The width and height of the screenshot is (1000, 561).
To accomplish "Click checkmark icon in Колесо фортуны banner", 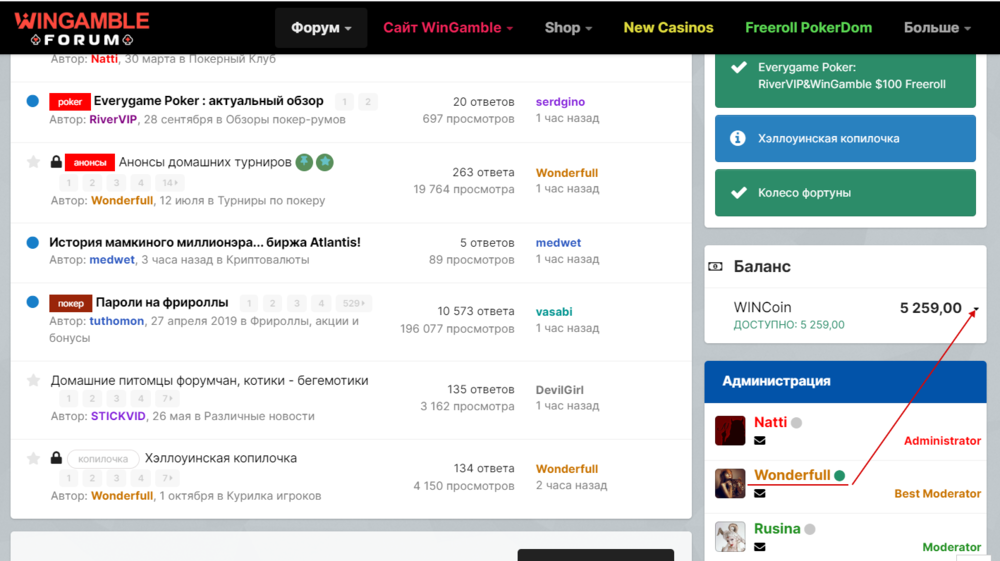I will pyautogui.click(x=738, y=193).
